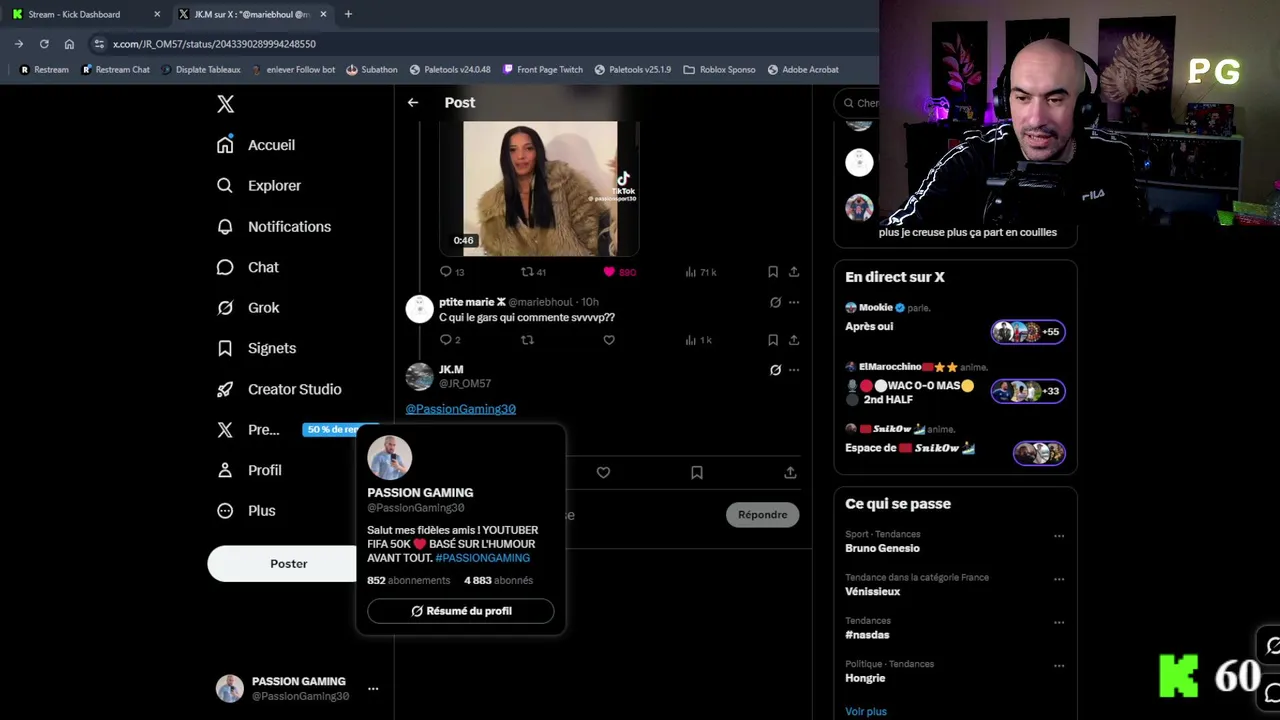Open more options for #nasdas trend

[x=1059, y=622]
